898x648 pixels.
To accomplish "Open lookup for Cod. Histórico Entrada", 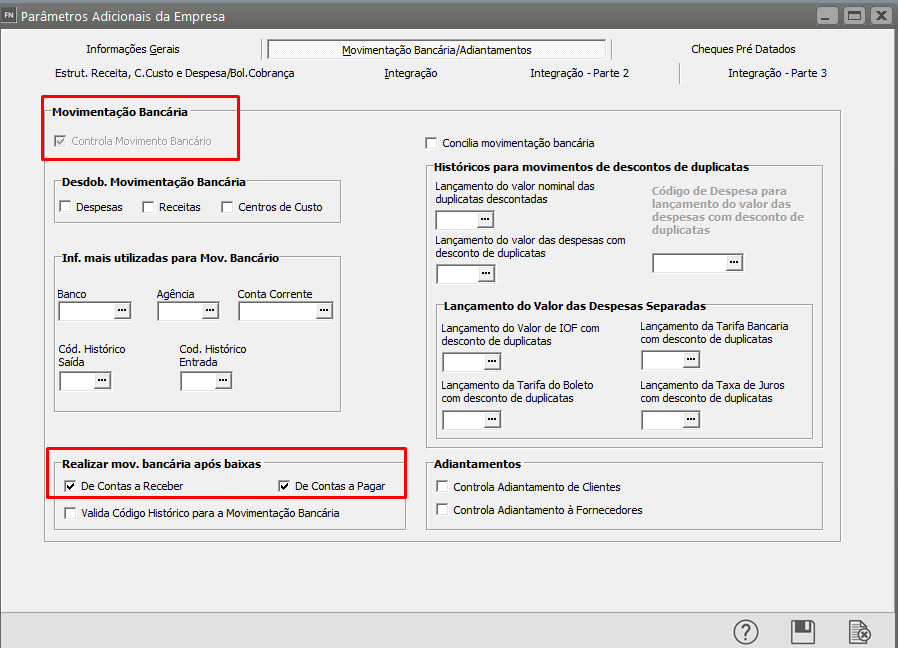I will click(x=223, y=380).
